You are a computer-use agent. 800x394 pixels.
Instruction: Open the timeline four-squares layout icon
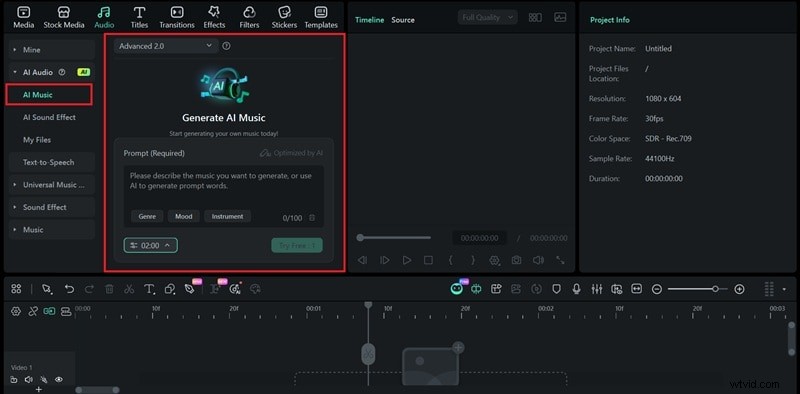tap(16, 289)
